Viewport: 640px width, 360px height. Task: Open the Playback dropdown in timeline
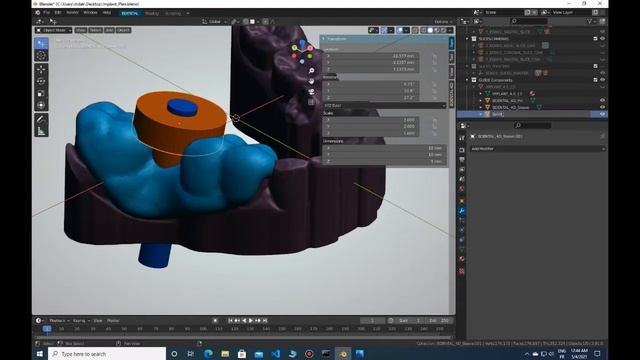pos(59,321)
